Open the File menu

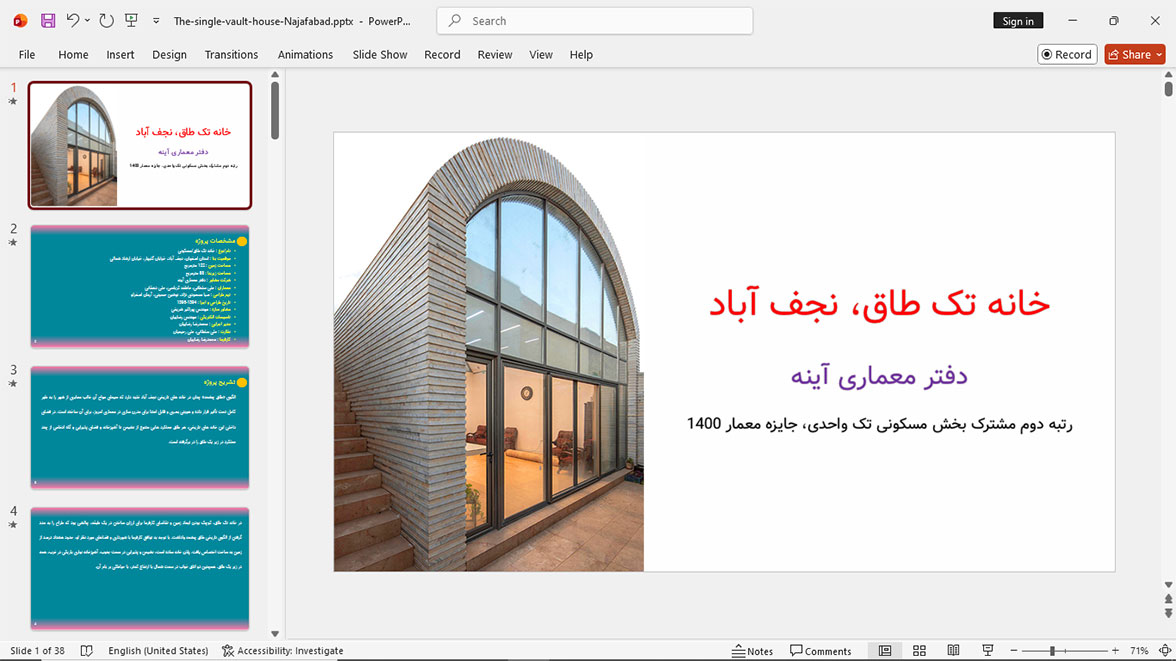pos(27,55)
